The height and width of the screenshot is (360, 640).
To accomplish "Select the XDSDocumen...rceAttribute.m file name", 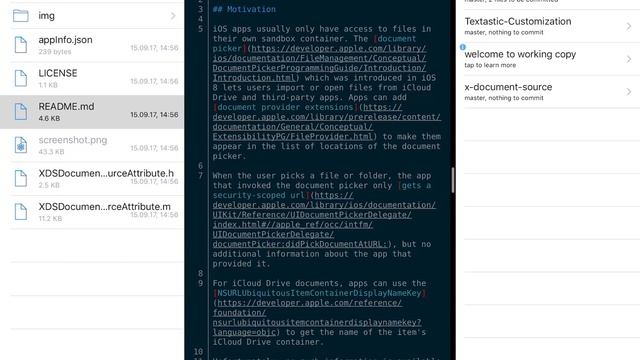I will point(104,207).
